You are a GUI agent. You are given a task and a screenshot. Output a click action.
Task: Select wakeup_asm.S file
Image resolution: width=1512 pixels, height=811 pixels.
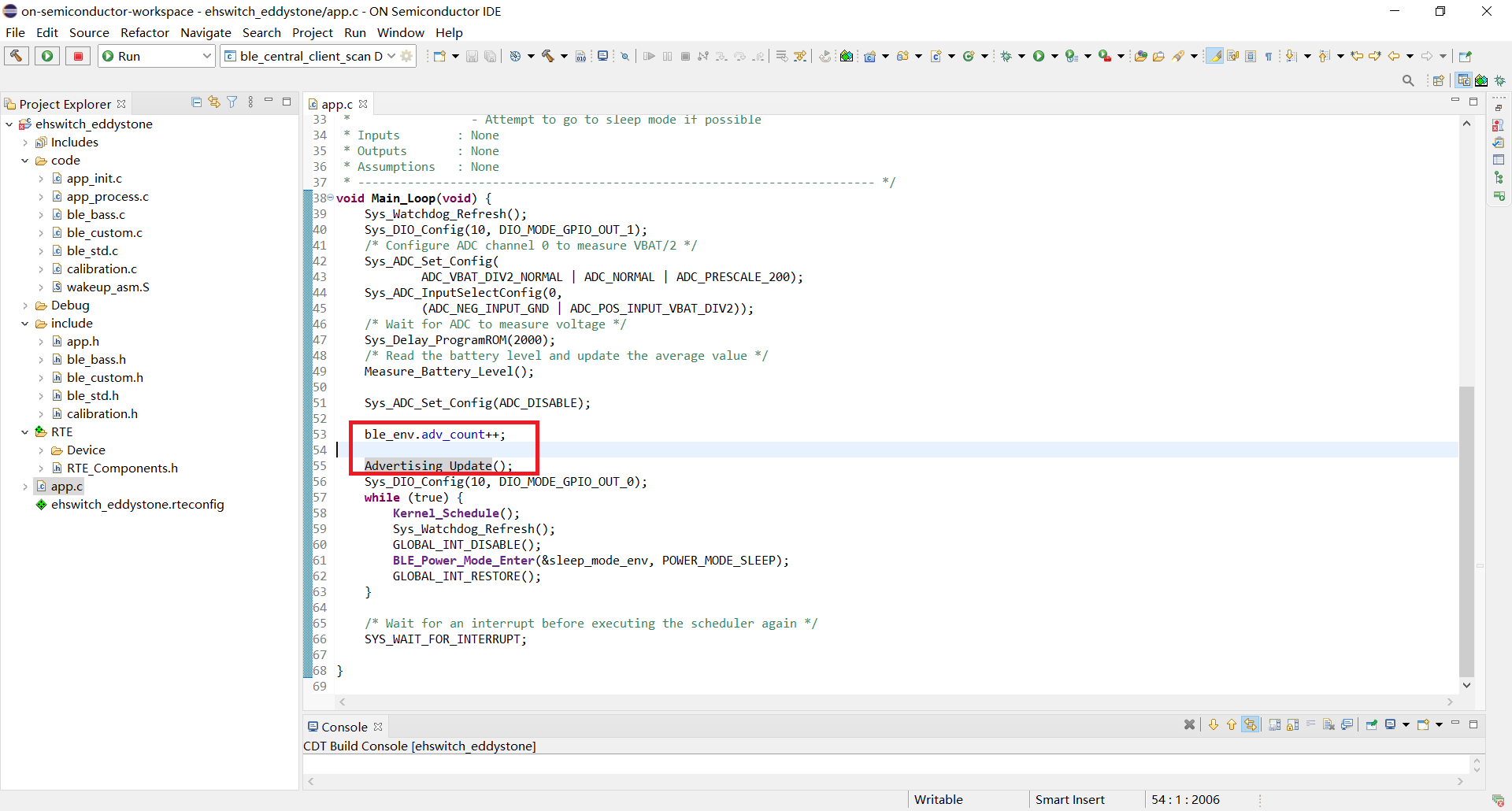point(108,287)
